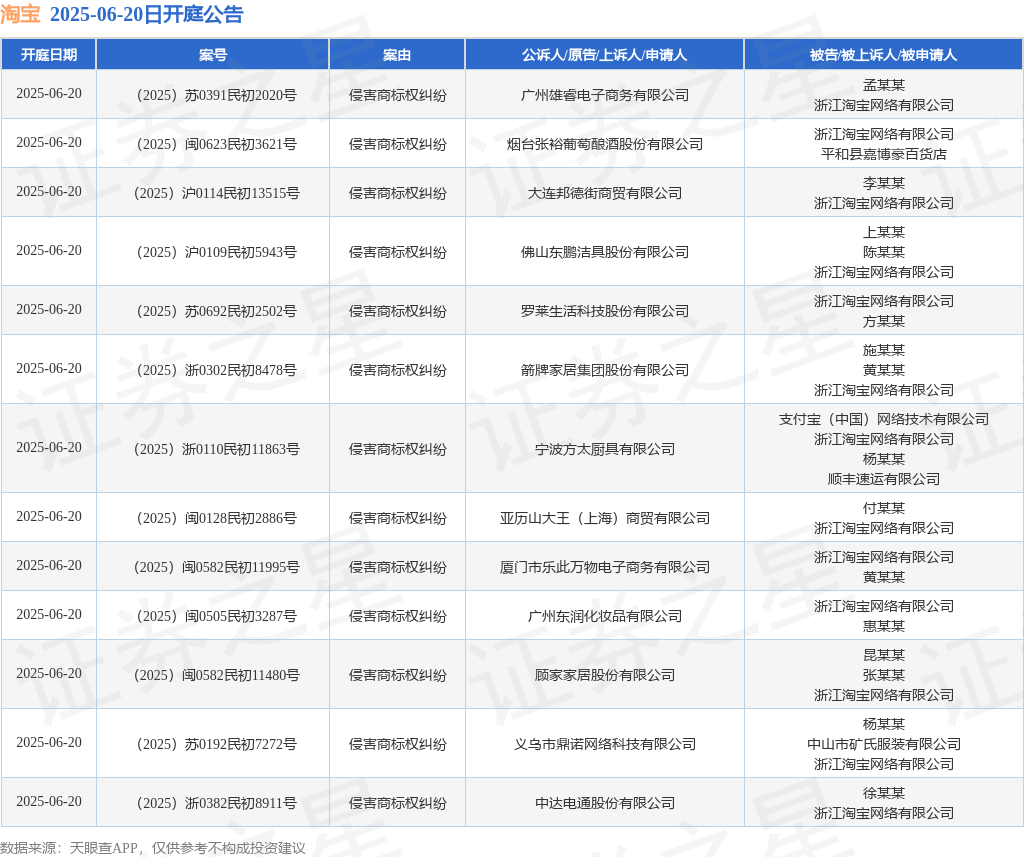Click defendant 支付宝（中国）网络技术有限公司
1024x857 pixels.
pyautogui.click(x=883, y=419)
